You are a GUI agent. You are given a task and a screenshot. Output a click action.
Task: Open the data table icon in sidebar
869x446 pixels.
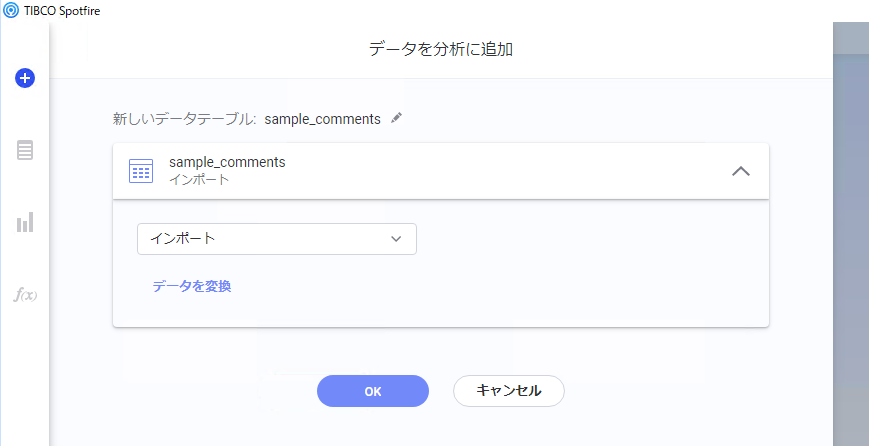pyautogui.click(x=25, y=150)
